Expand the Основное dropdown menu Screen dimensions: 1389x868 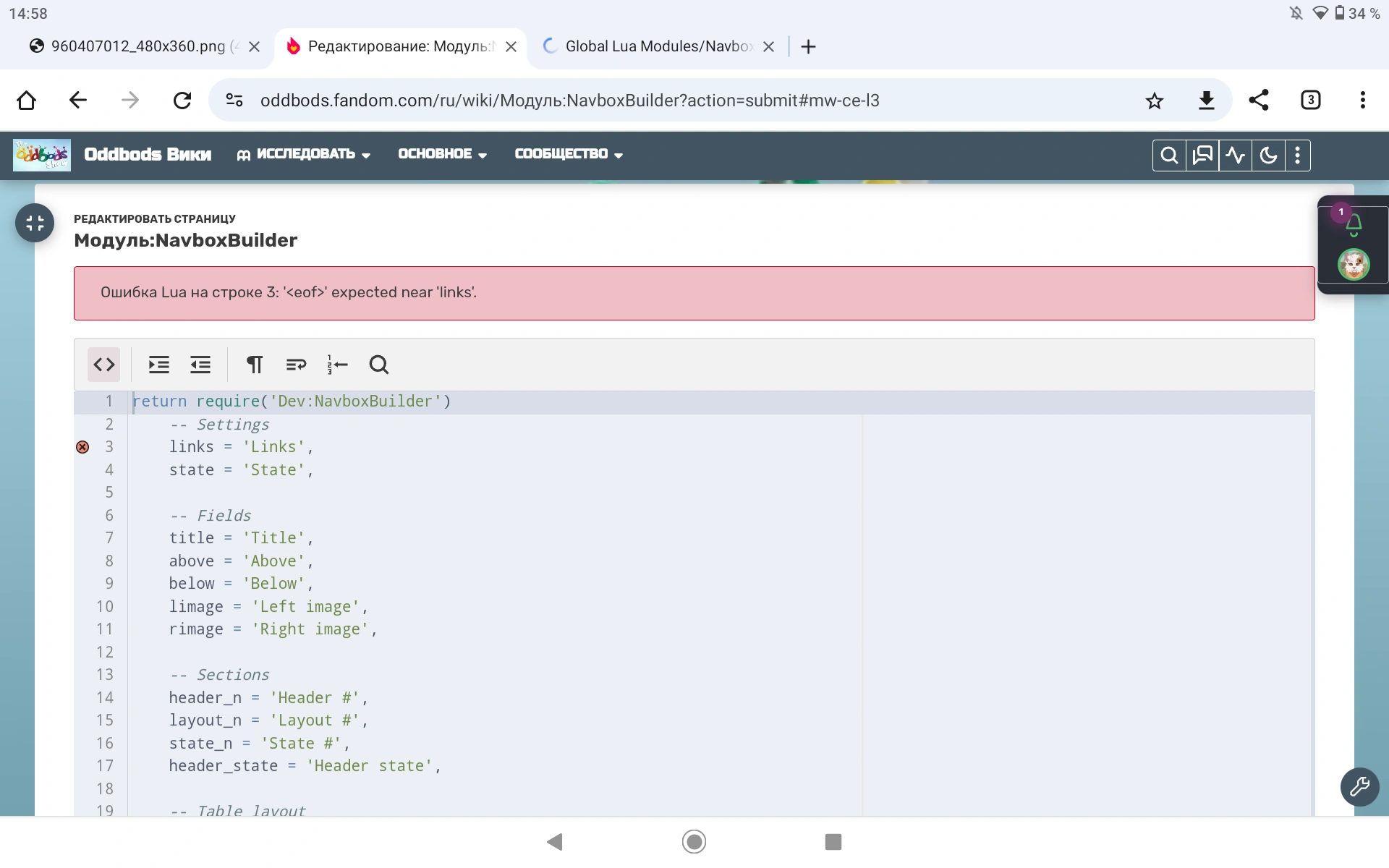click(442, 154)
